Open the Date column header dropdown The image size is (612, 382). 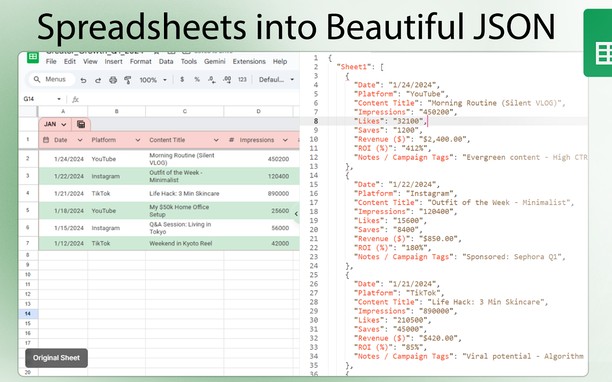tap(80, 140)
